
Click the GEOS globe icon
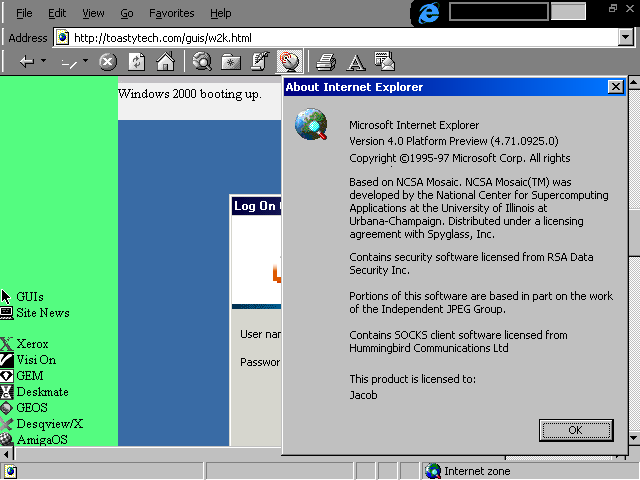click(x=7, y=408)
